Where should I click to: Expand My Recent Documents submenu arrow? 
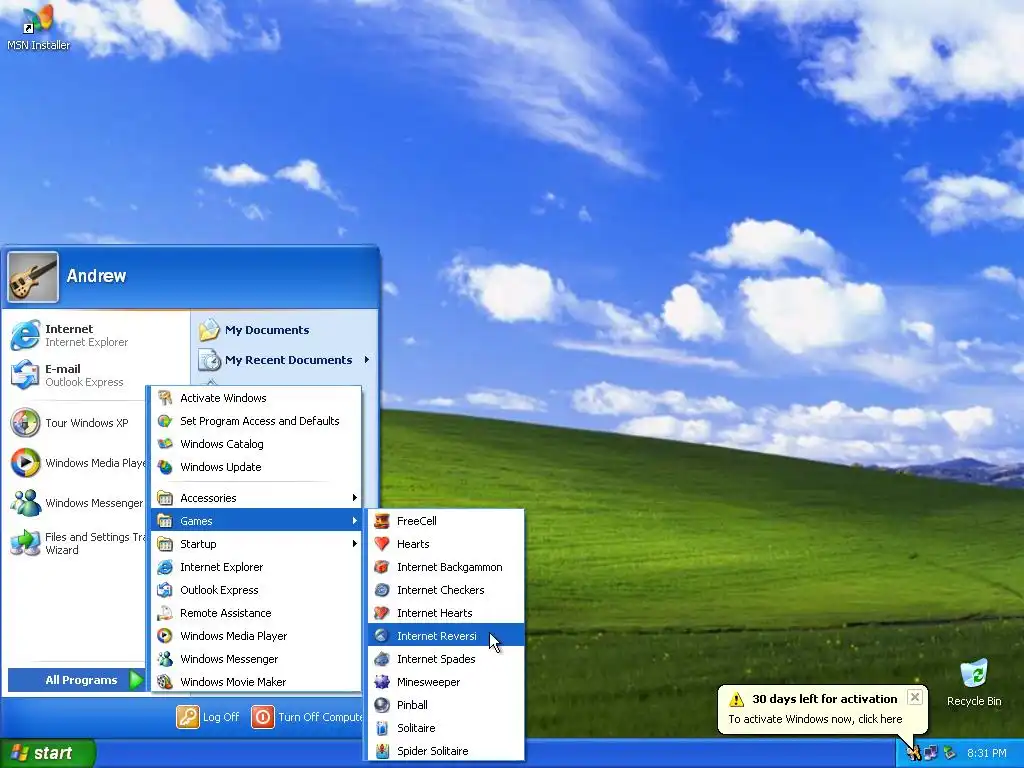point(367,360)
